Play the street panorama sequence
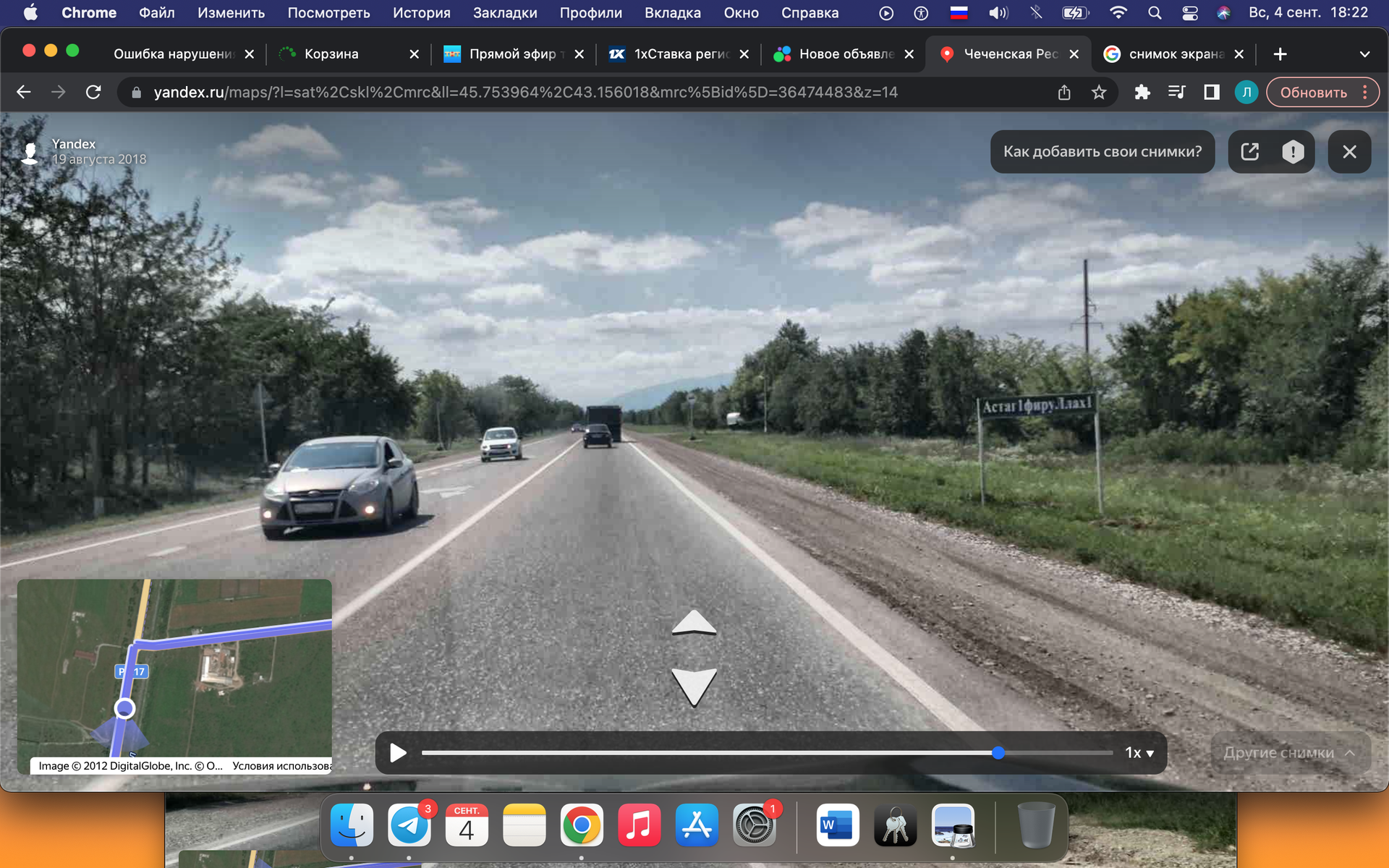This screenshot has width=1389, height=868. 397,753
